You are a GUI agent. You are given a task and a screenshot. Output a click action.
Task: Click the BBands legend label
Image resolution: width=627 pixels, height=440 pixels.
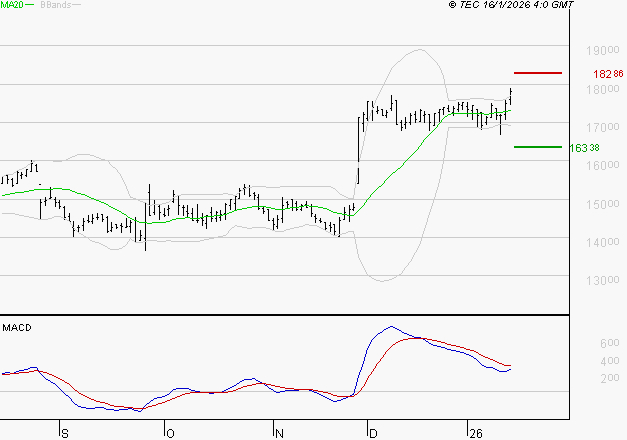coord(56,5)
